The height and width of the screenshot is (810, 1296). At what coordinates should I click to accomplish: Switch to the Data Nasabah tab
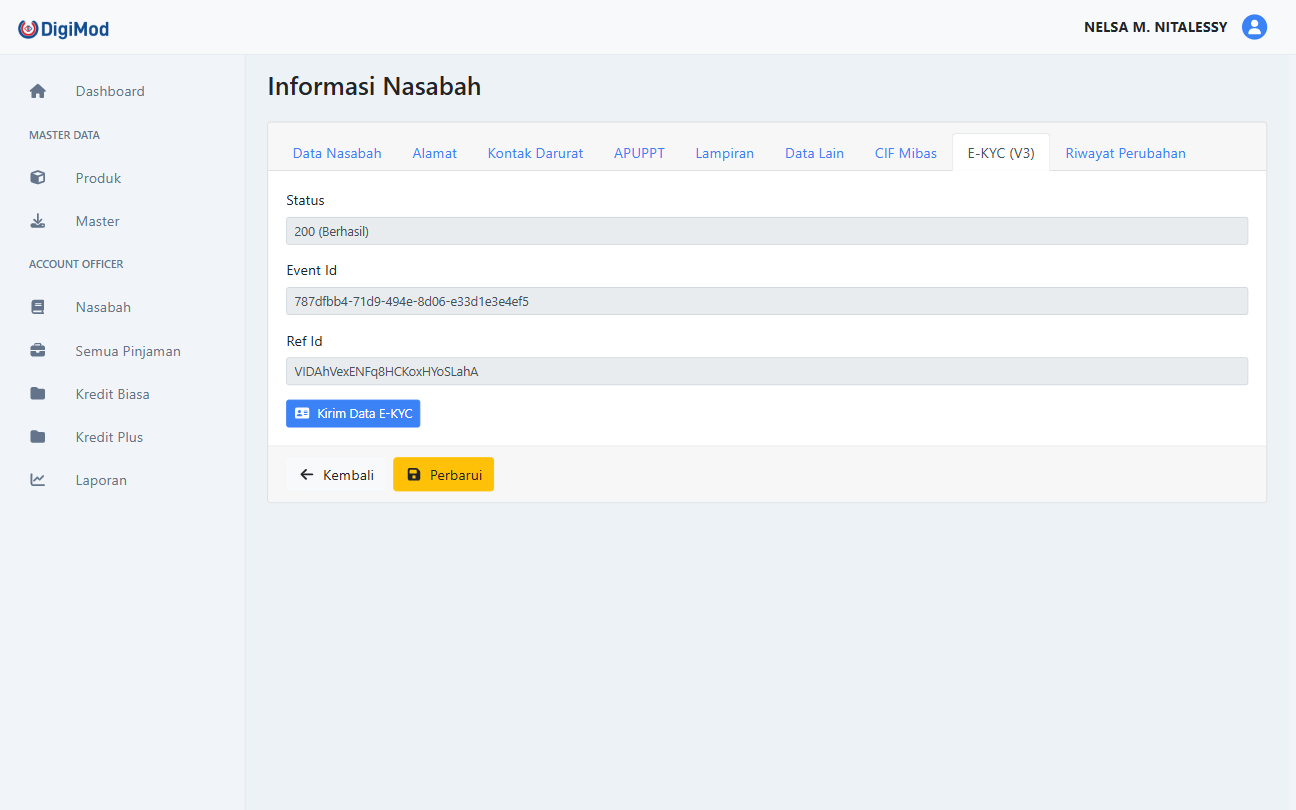click(337, 153)
